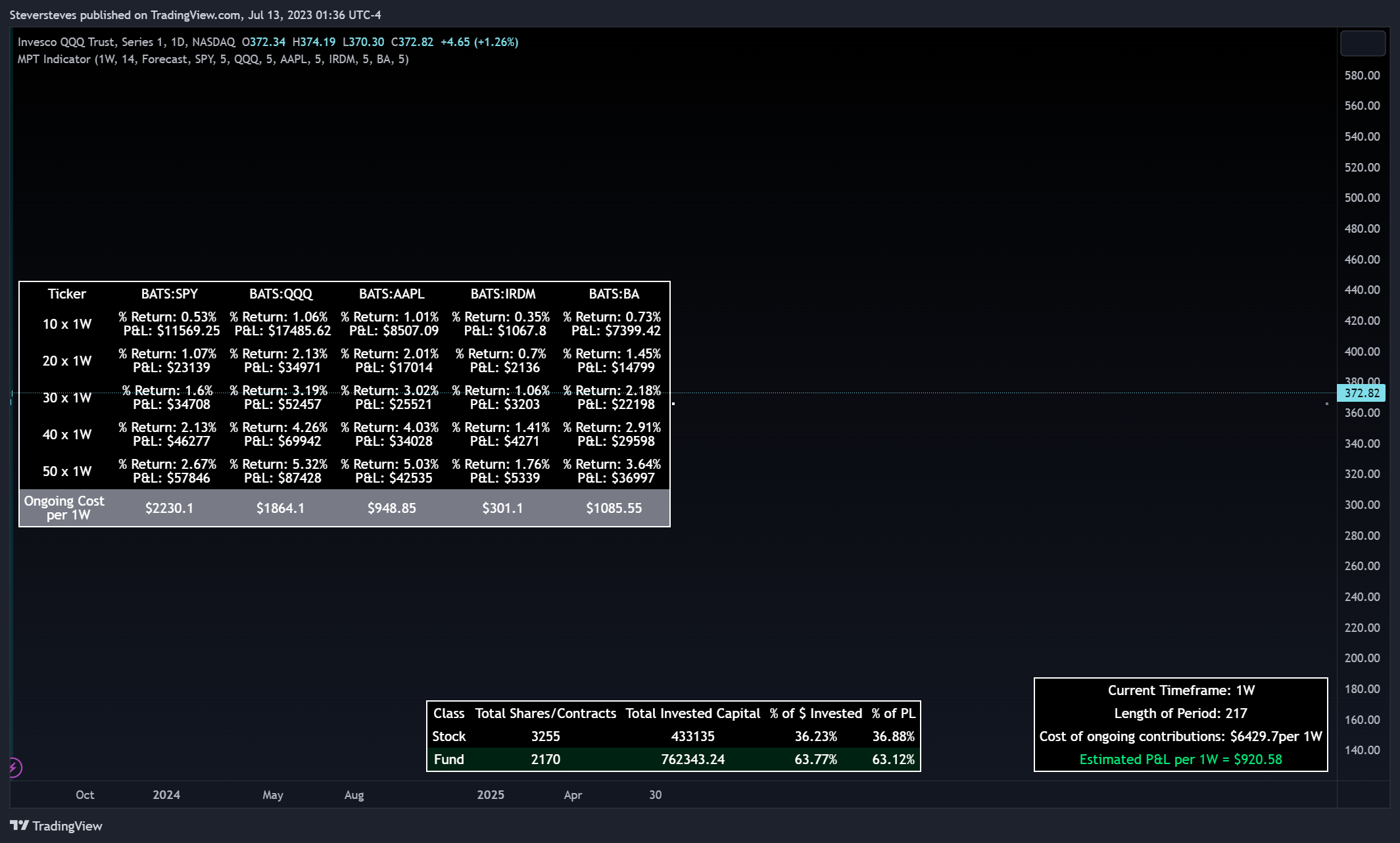
Task: Click the BATS:AAPL column header
Action: pos(392,294)
